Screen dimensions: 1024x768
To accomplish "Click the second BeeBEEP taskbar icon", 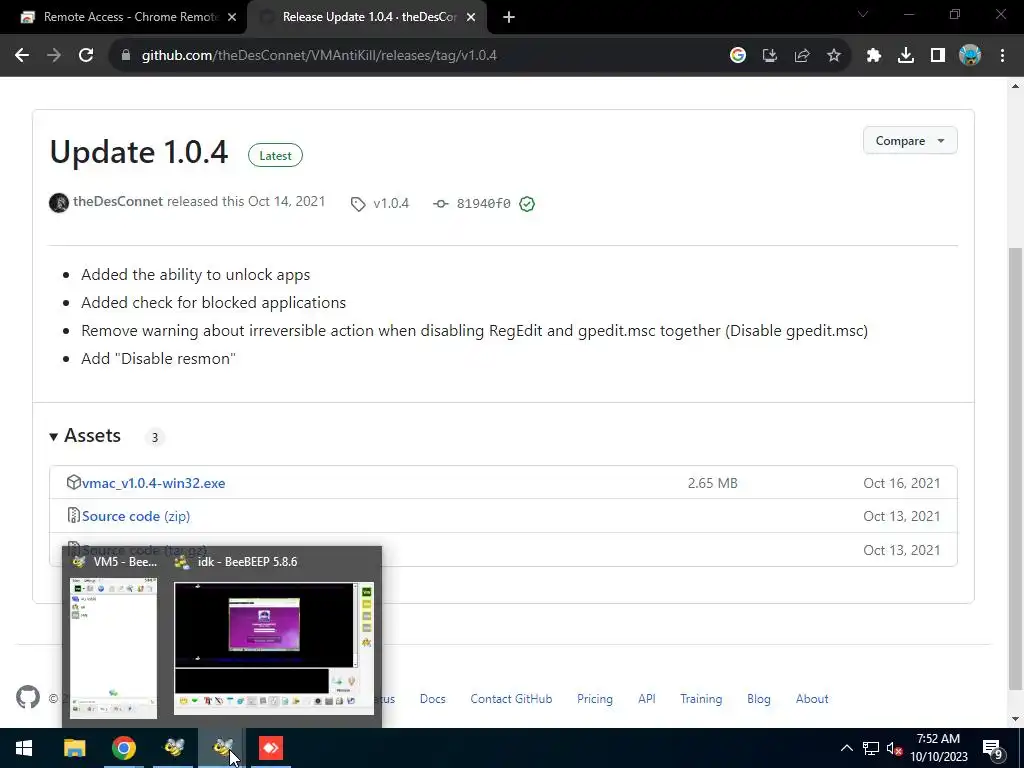I will point(222,748).
